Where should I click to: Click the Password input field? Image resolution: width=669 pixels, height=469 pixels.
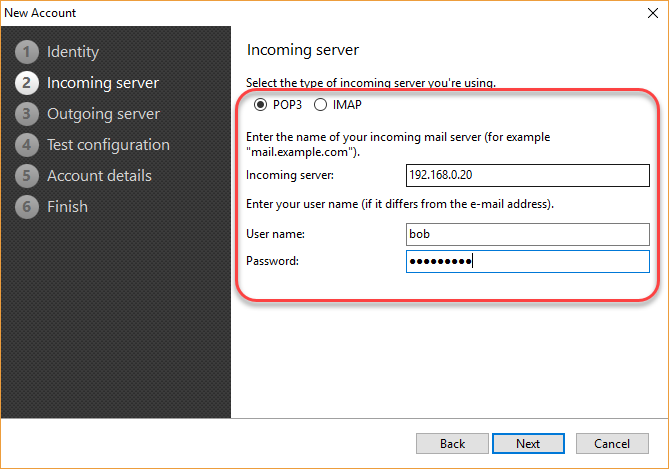pyautogui.click(x=528, y=261)
